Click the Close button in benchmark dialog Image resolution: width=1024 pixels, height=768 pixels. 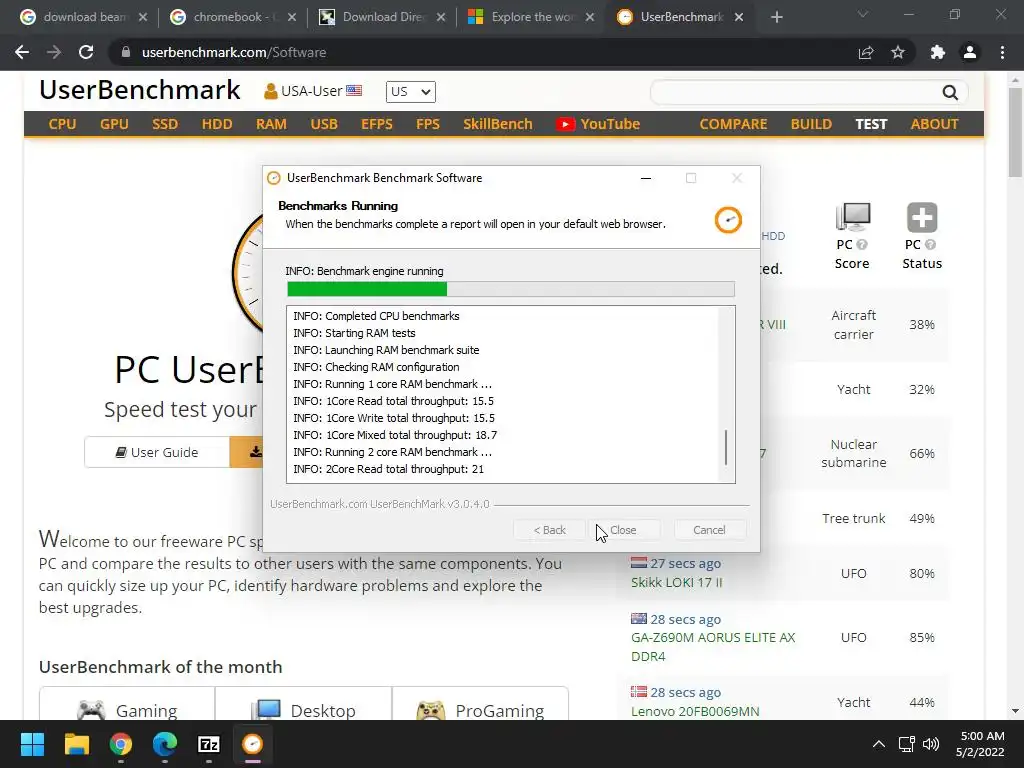tap(624, 530)
